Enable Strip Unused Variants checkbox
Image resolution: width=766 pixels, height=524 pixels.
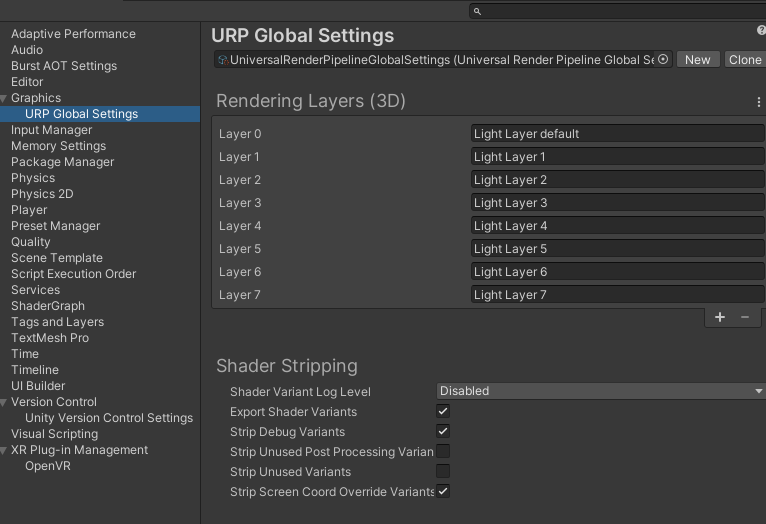(443, 471)
